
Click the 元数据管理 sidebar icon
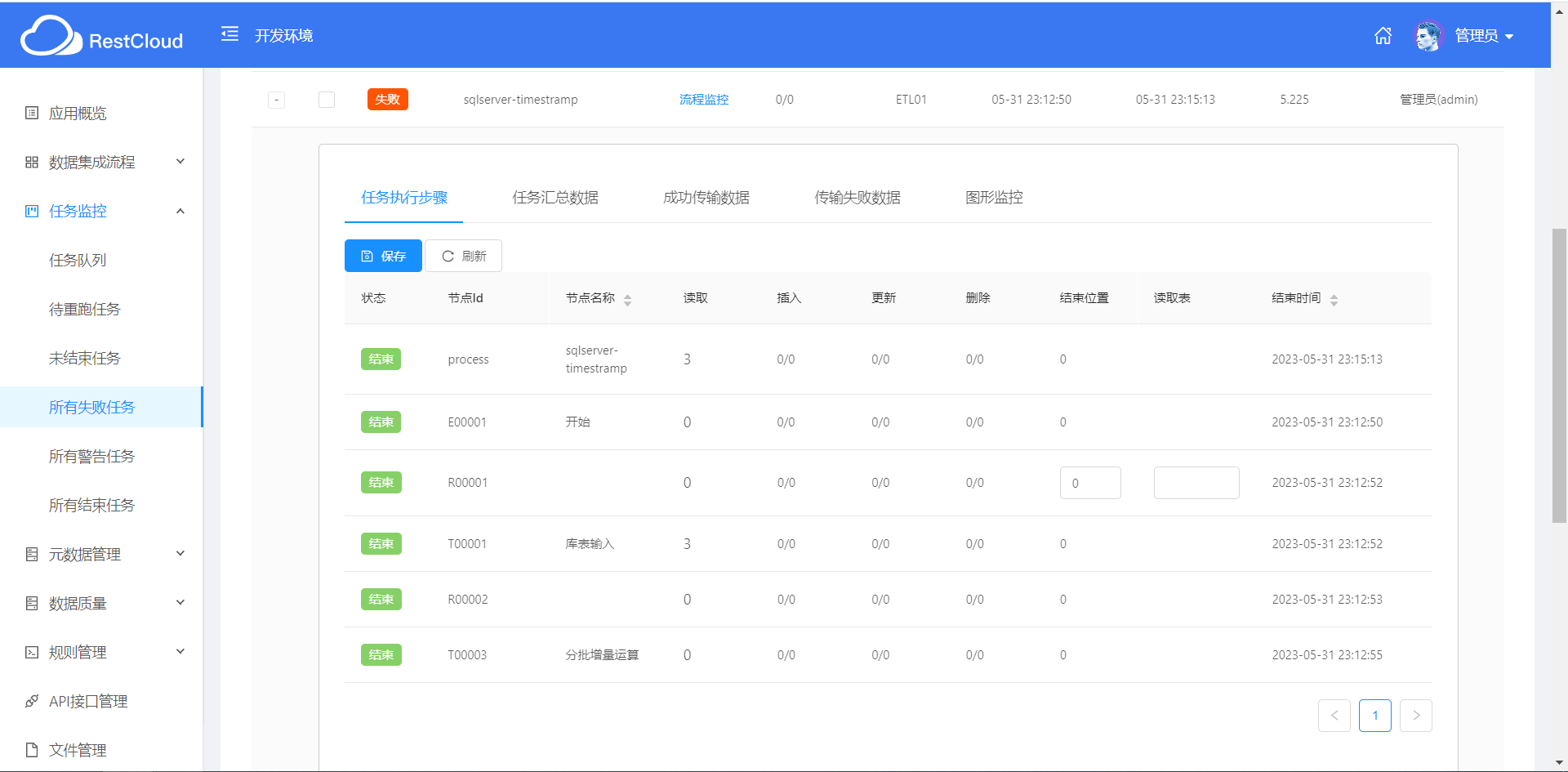(32, 554)
